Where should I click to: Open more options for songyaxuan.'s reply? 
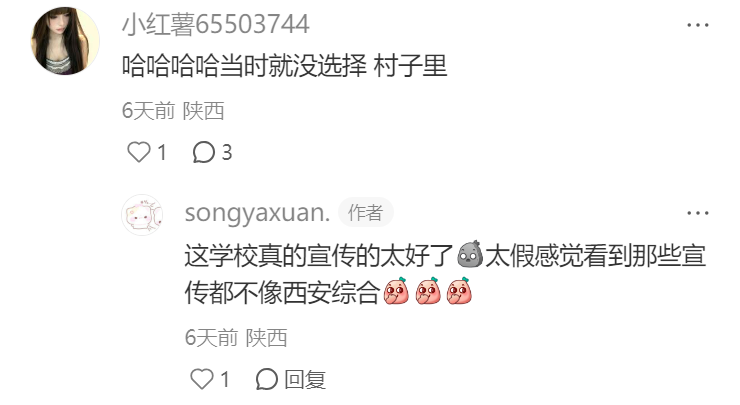pyautogui.click(x=698, y=213)
